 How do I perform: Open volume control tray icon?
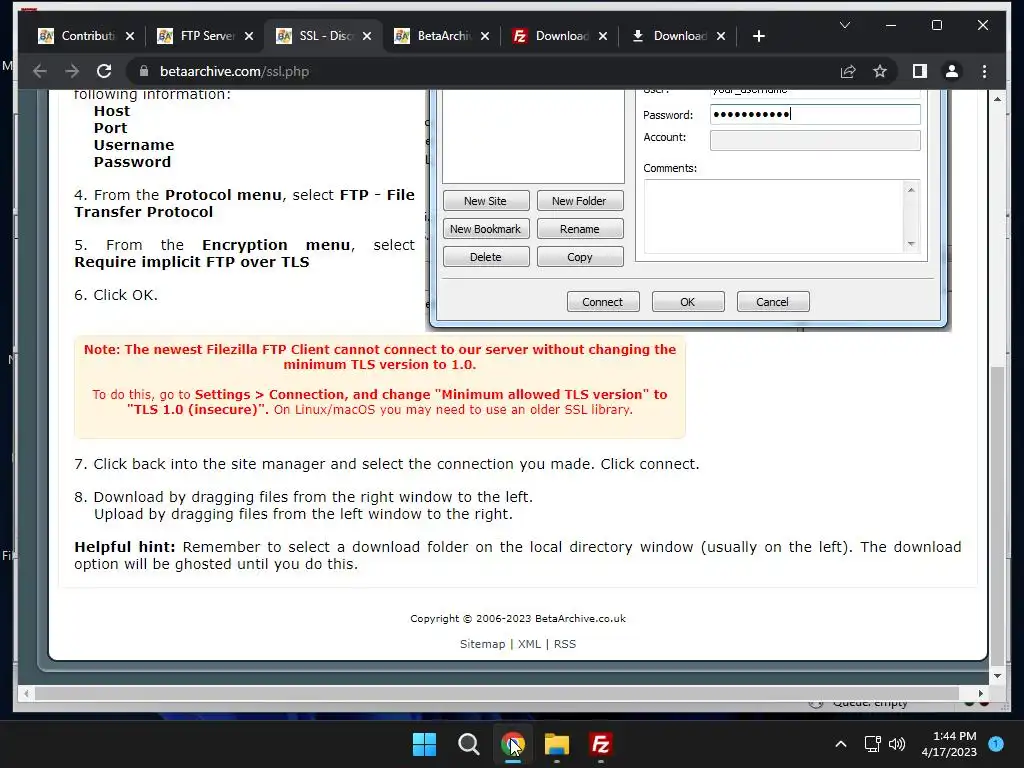point(897,744)
